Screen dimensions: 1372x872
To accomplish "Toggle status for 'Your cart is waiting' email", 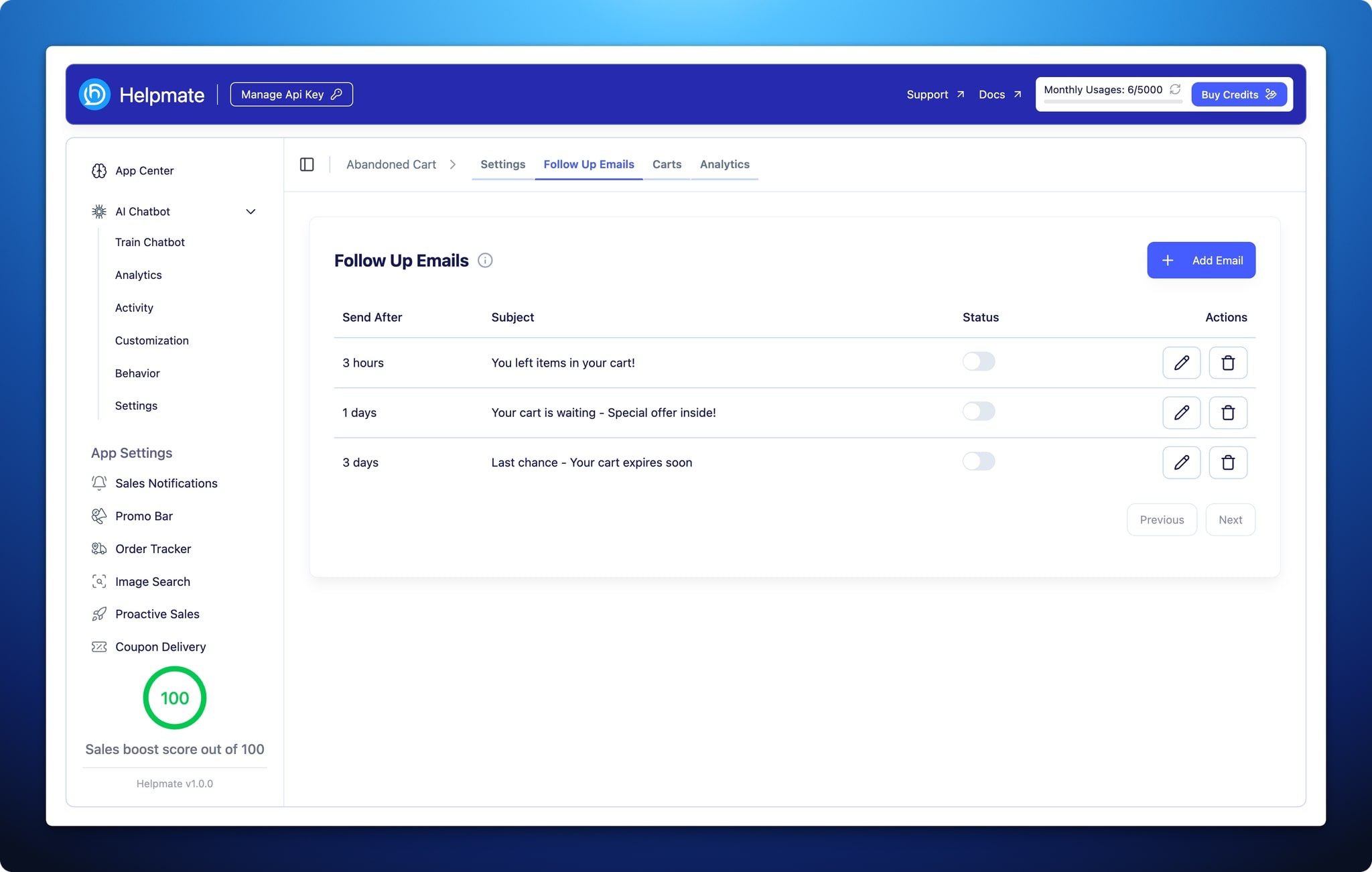I will (x=978, y=412).
